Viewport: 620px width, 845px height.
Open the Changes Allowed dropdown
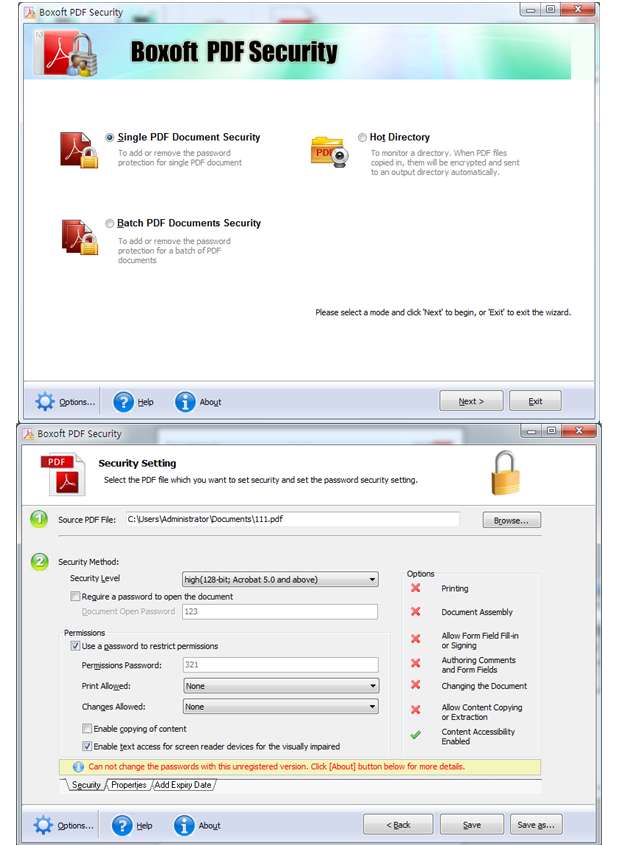coord(281,707)
